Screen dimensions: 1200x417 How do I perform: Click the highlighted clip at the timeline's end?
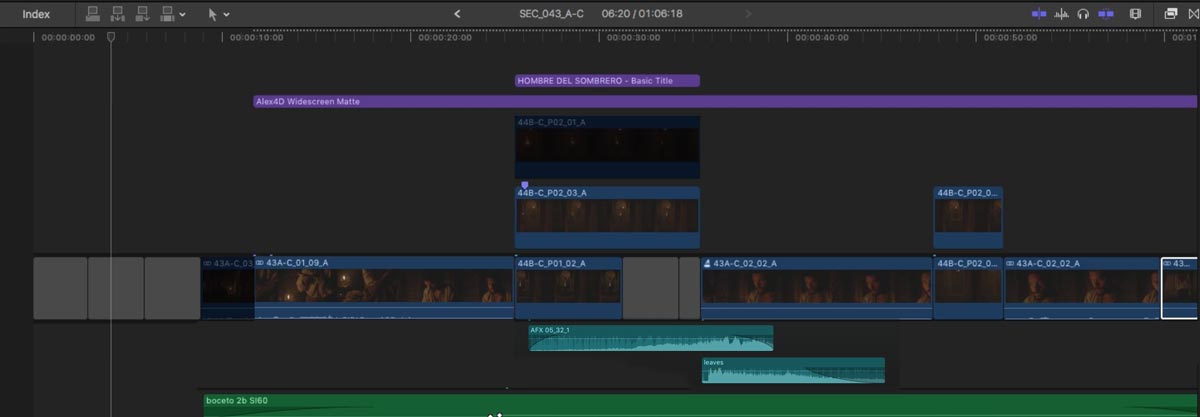(x=1179, y=288)
